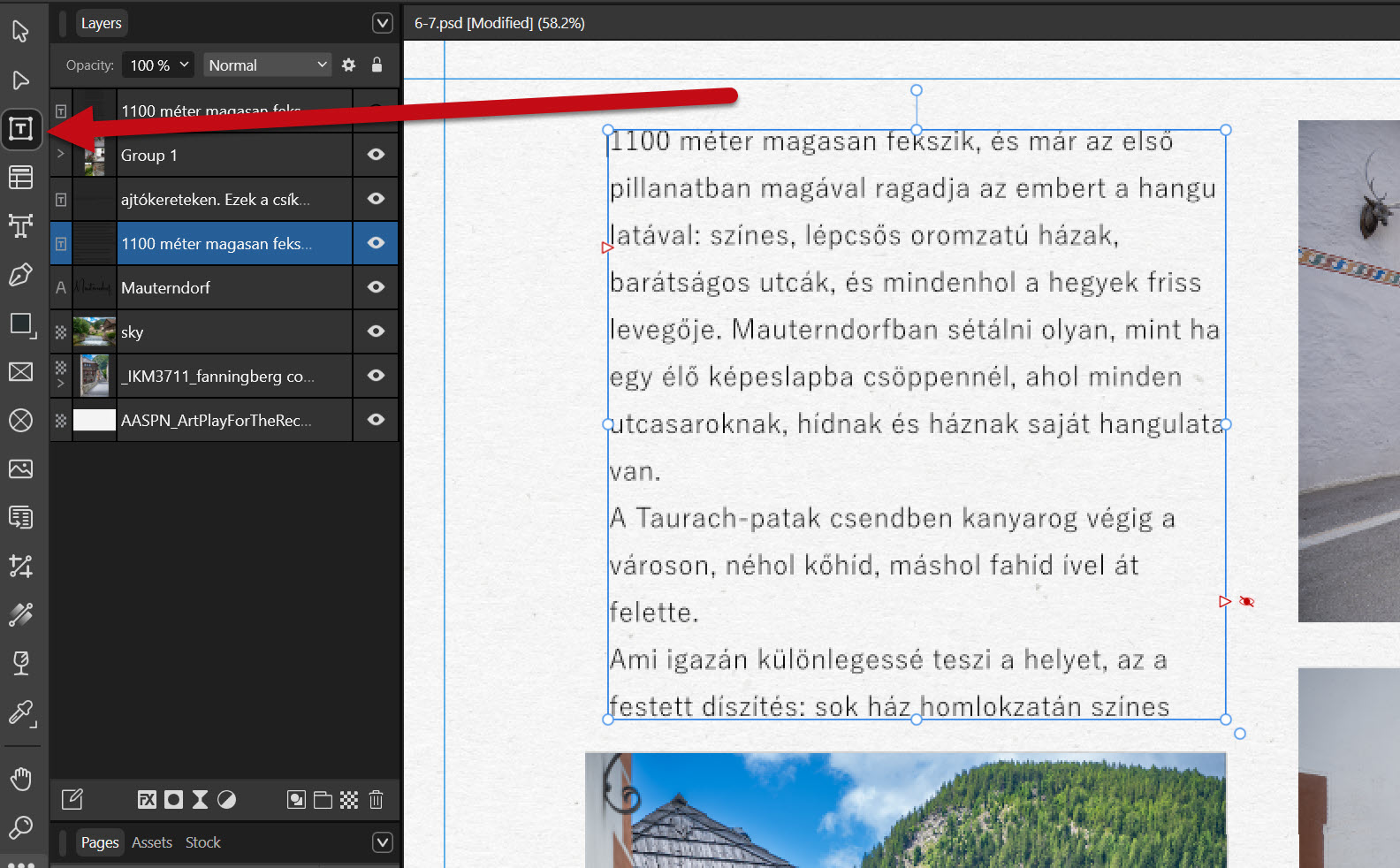Viewport: 1400px width, 868px height.
Task: Hide the Mauterndorf layer
Action: pyautogui.click(x=376, y=287)
